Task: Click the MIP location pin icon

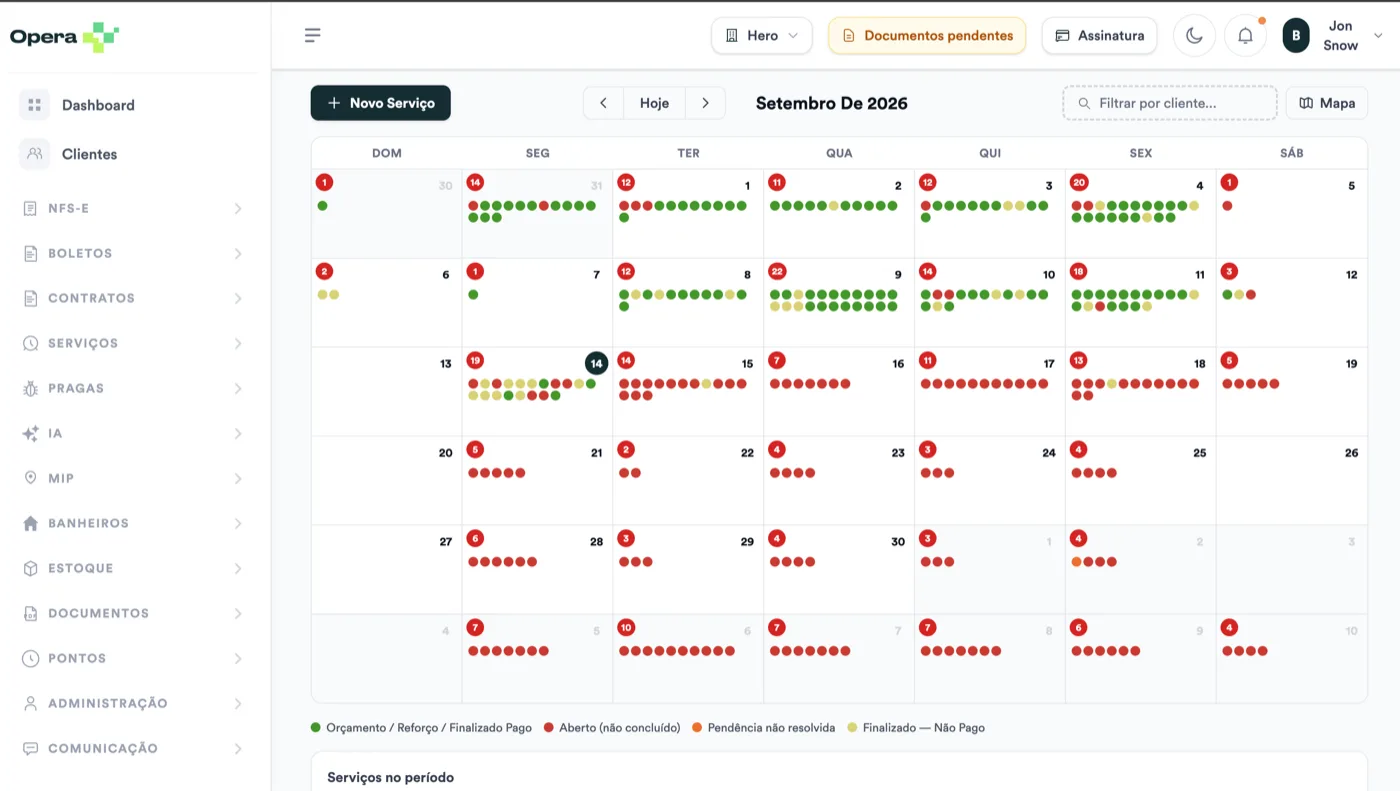Action: (30, 479)
